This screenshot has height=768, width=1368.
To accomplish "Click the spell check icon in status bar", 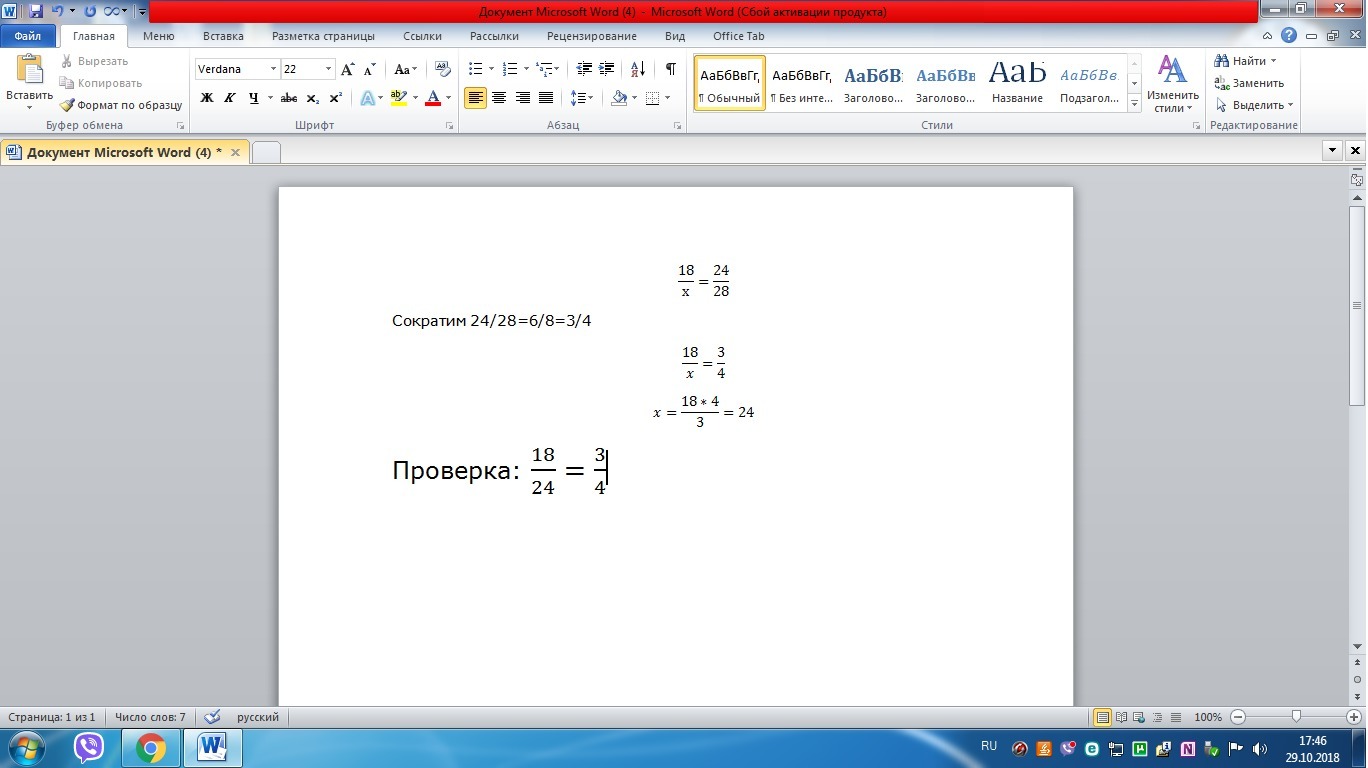I will [x=212, y=717].
